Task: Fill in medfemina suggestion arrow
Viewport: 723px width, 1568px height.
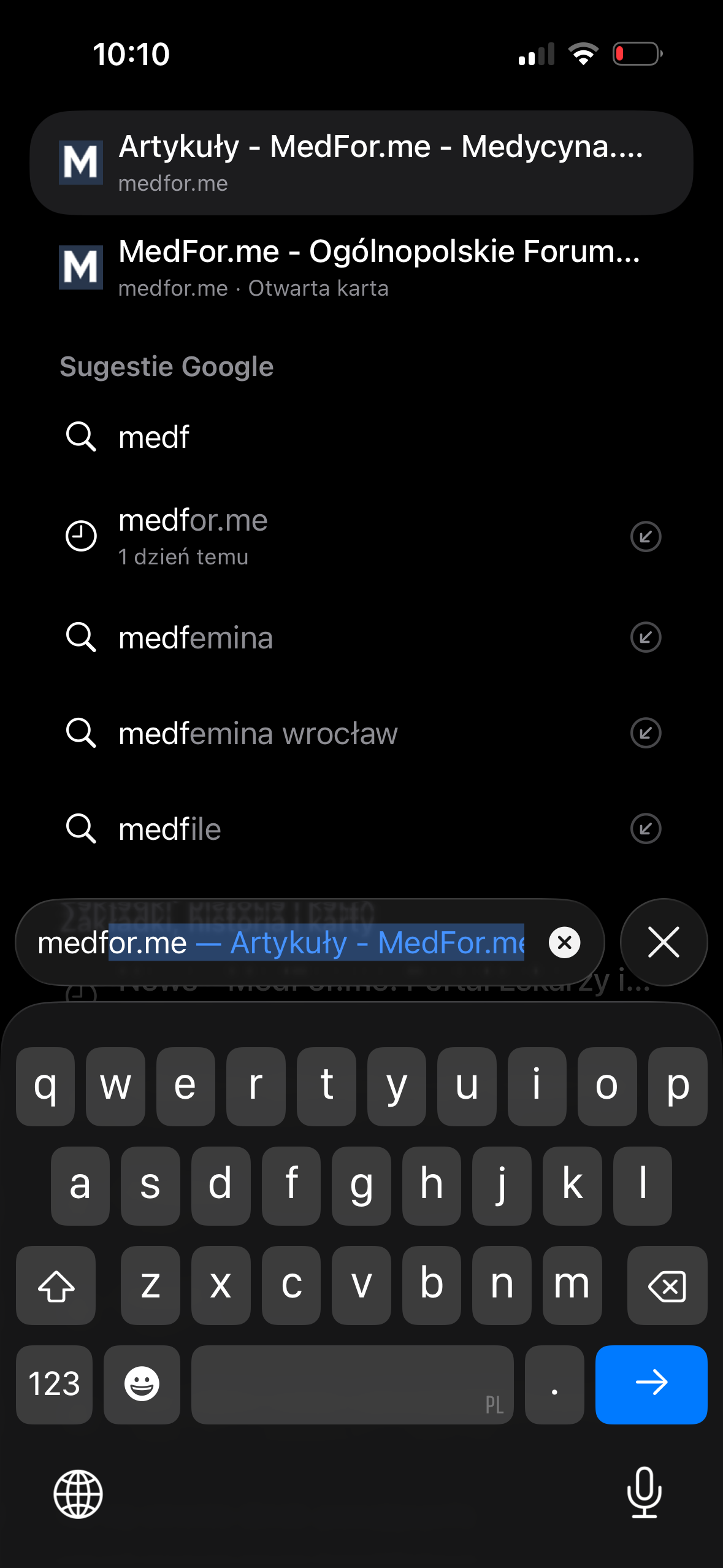Action: [x=645, y=637]
